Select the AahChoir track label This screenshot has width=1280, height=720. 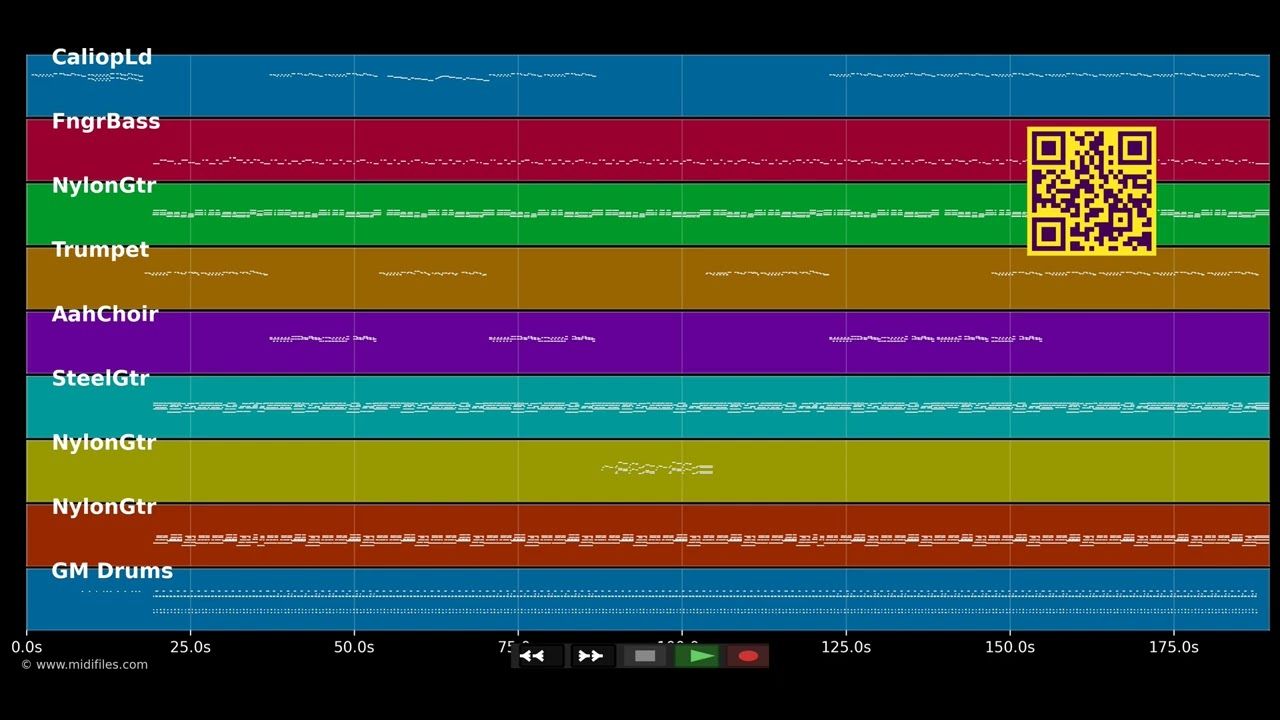point(105,314)
